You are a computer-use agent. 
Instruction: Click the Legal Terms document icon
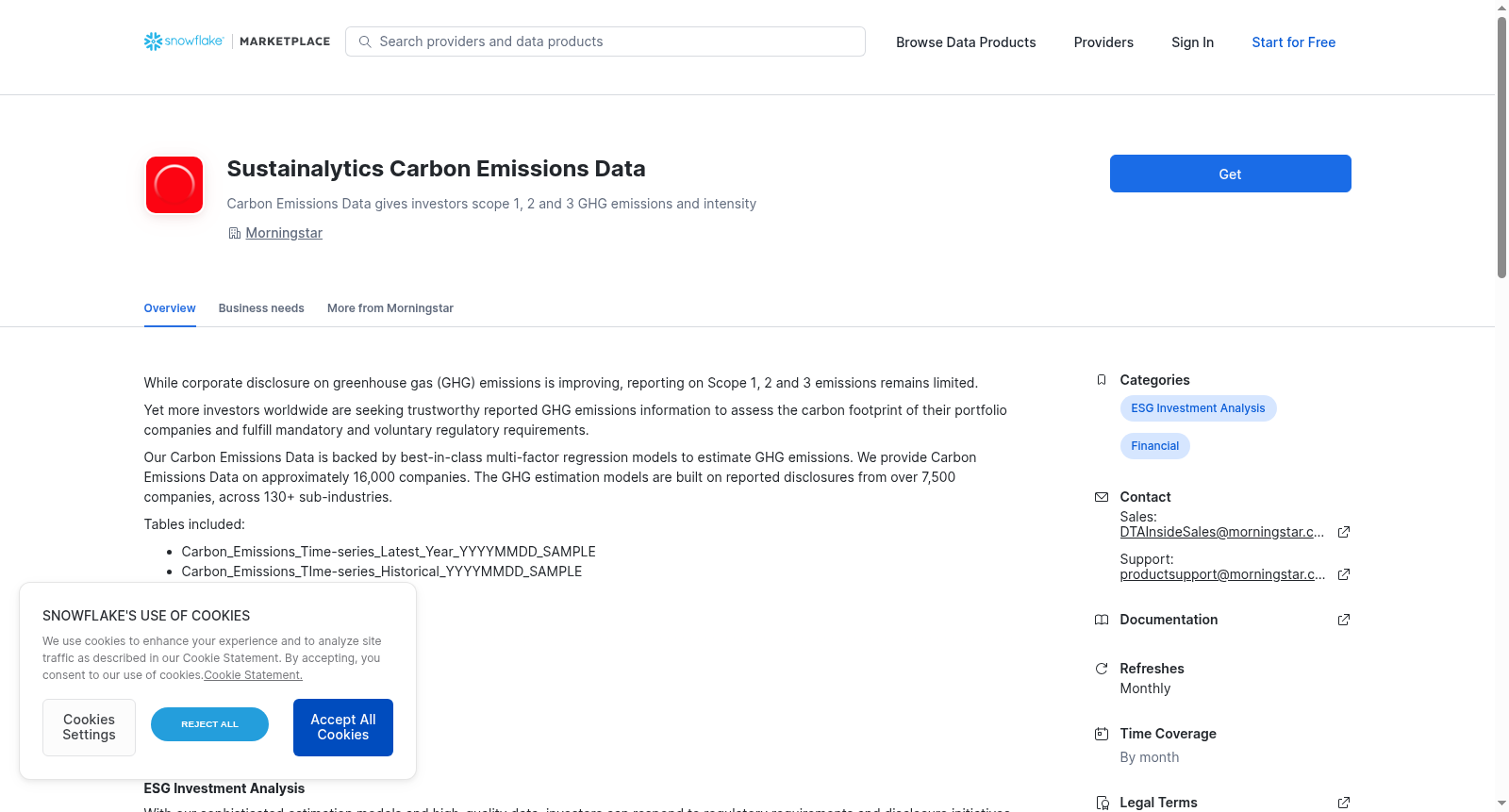click(1102, 803)
